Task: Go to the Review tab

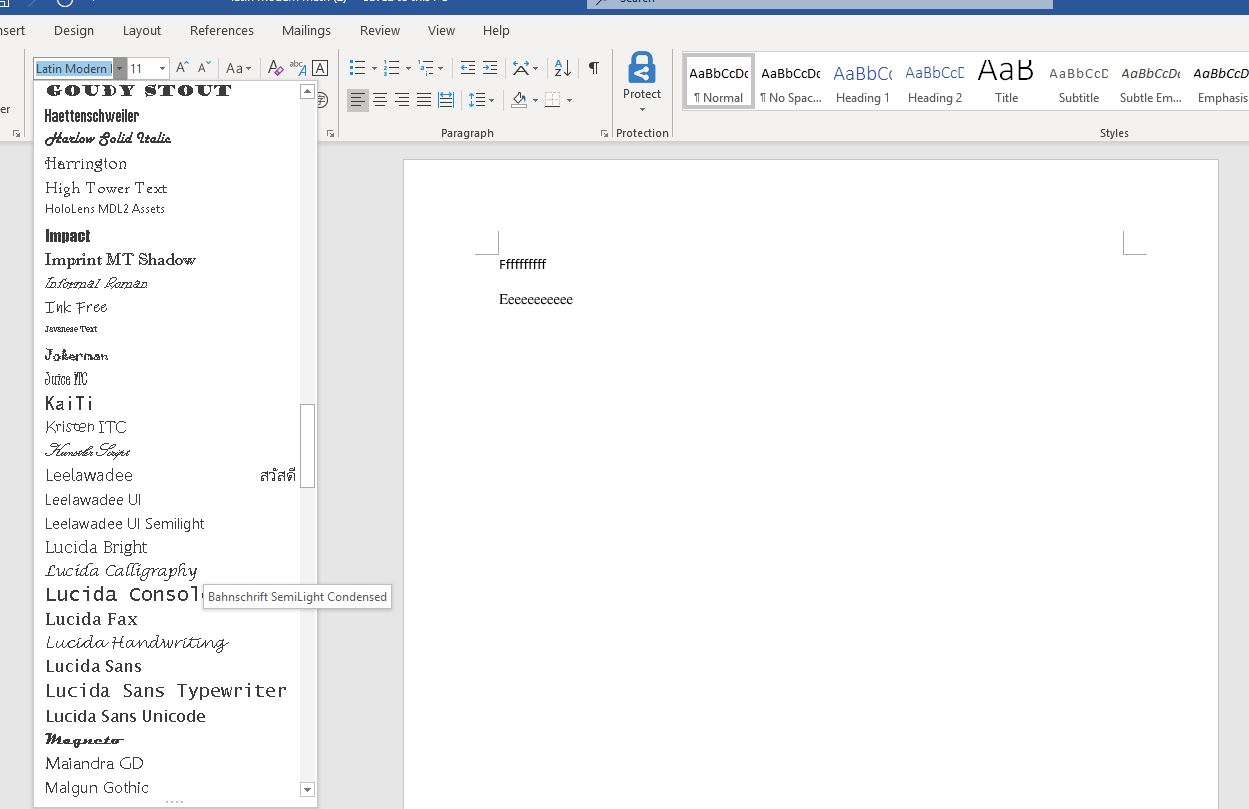Action: click(x=380, y=31)
